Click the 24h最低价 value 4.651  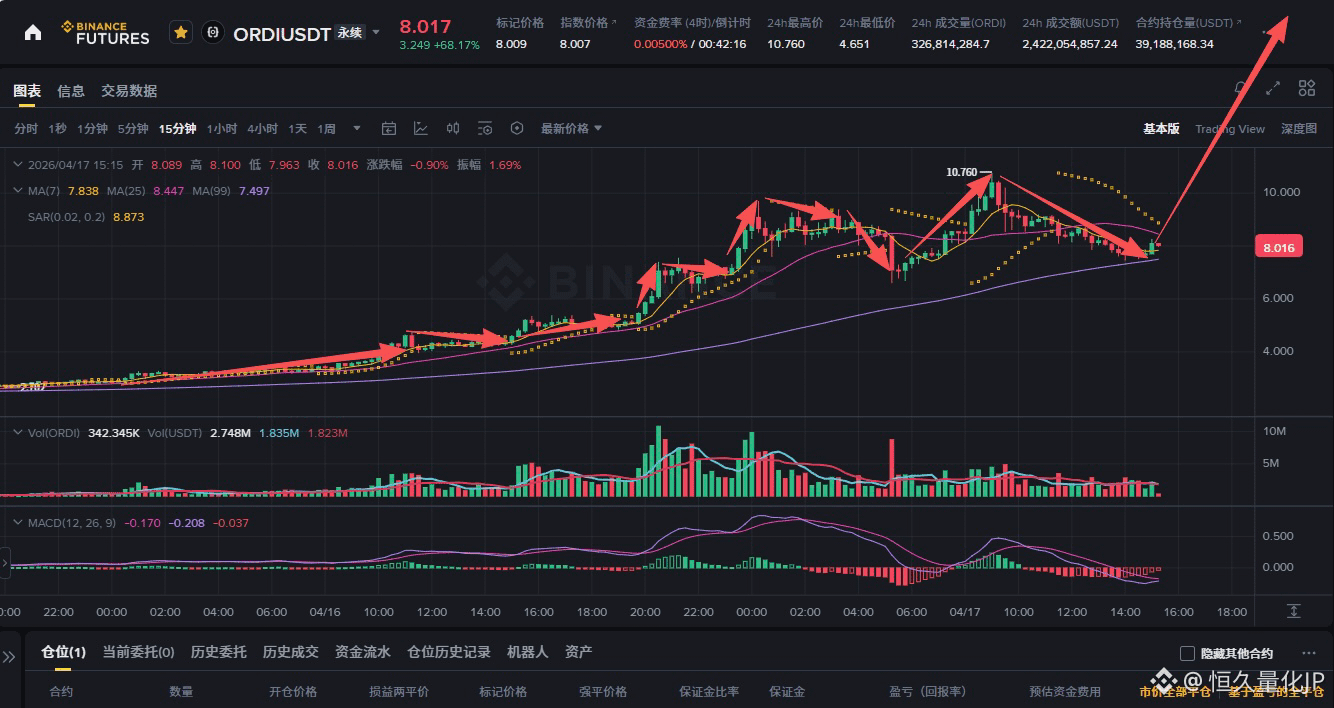(855, 44)
